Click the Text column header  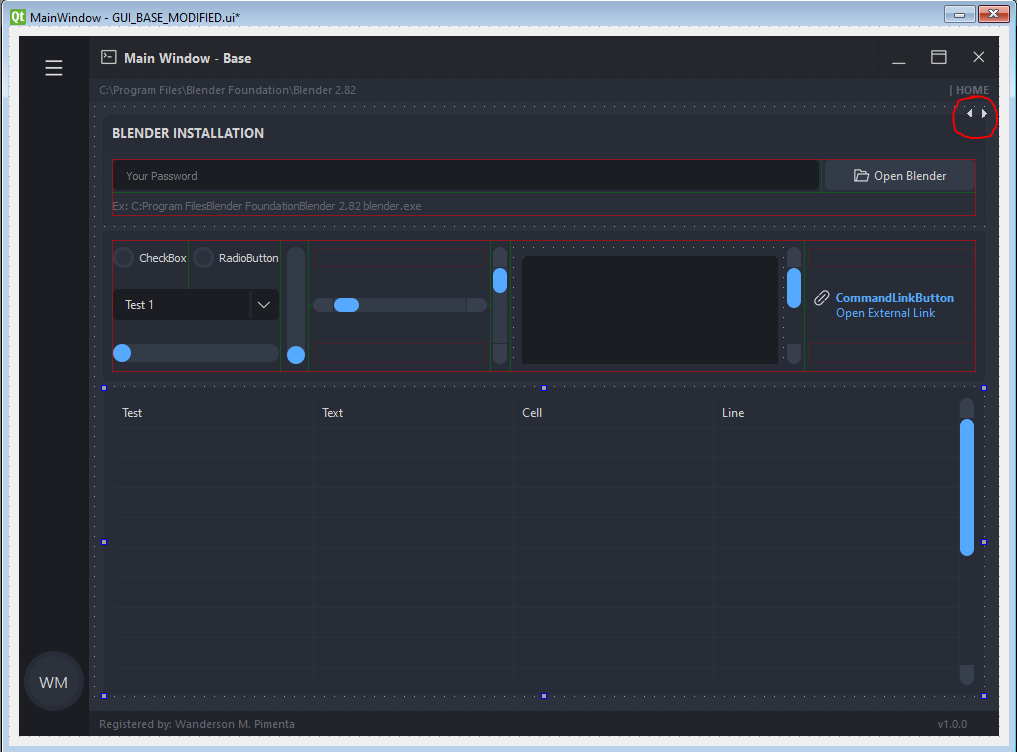333,412
